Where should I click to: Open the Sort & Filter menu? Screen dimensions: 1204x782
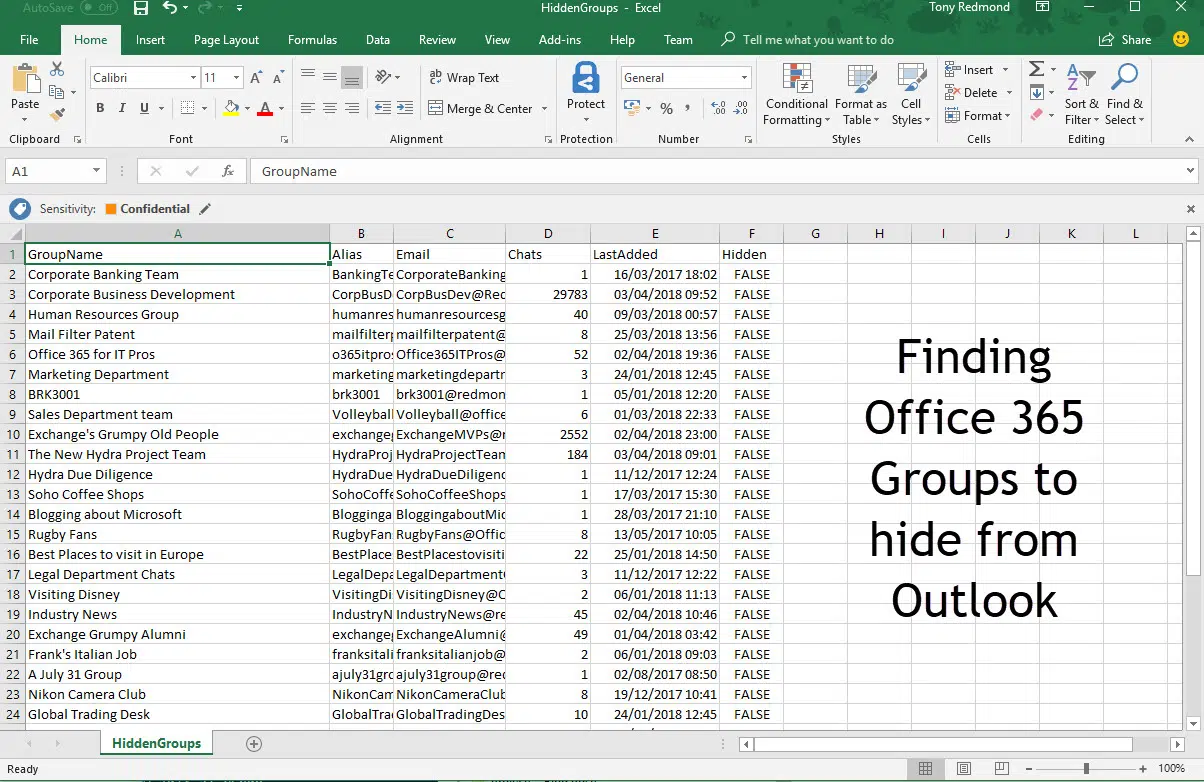1081,95
